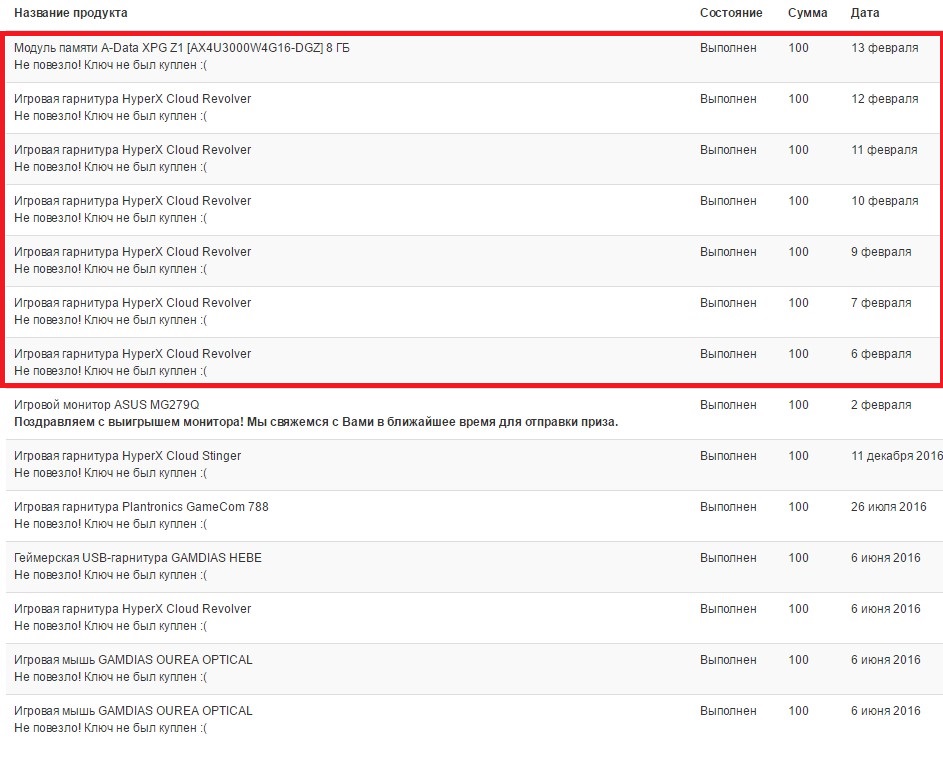
Task: Select HyperX Cloud Revolver dated 6 февраля
Action: (132, 354)
